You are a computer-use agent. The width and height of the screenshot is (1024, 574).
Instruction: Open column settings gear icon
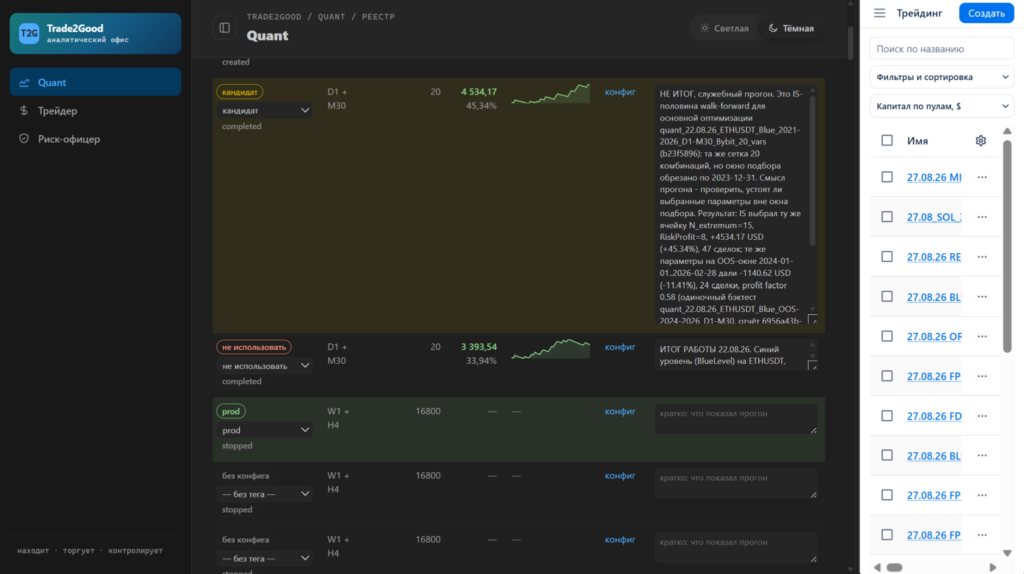(980, 140)
